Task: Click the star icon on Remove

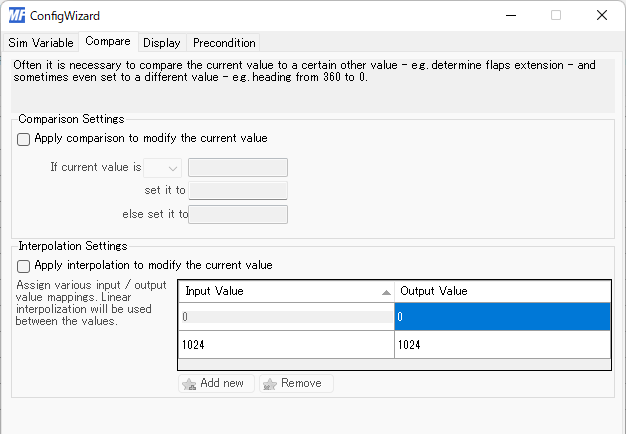Action: click(269, 384)
